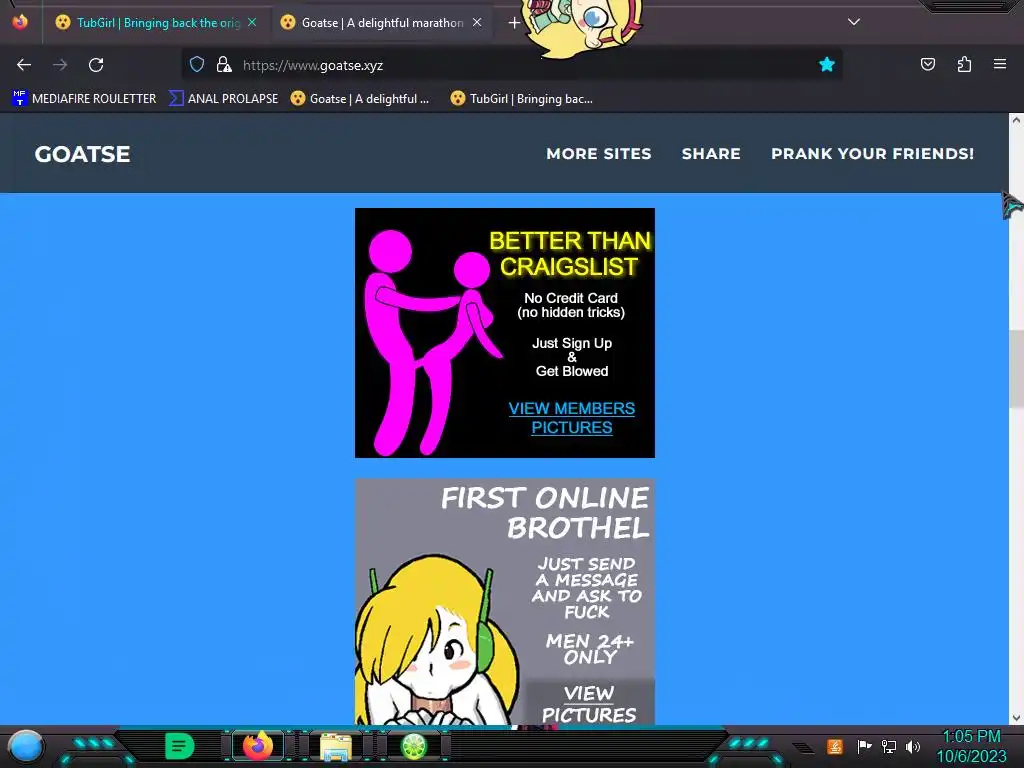Open the lime icon app in taskbar
Viewport: 1024px width, 768px height.
tap(414, 746)
